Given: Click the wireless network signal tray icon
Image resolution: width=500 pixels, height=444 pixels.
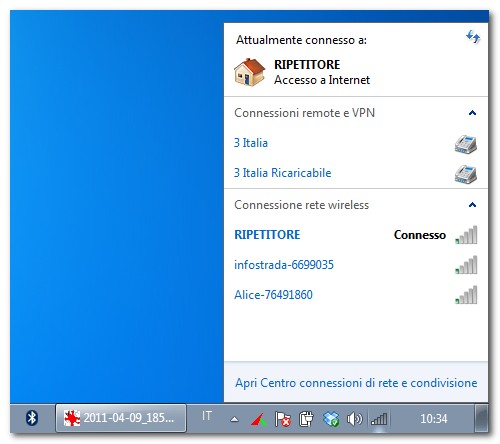Looking at the screenshot, I should [379, 419].
